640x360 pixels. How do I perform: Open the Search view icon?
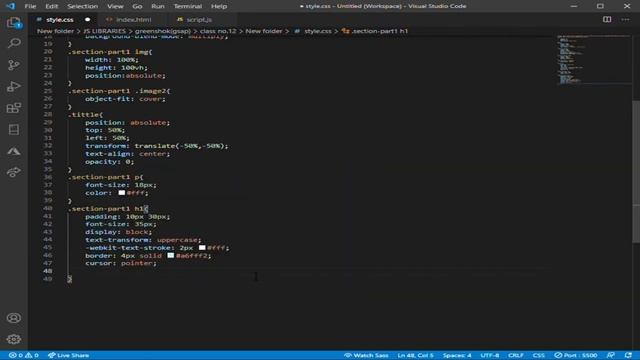[13, 43]
